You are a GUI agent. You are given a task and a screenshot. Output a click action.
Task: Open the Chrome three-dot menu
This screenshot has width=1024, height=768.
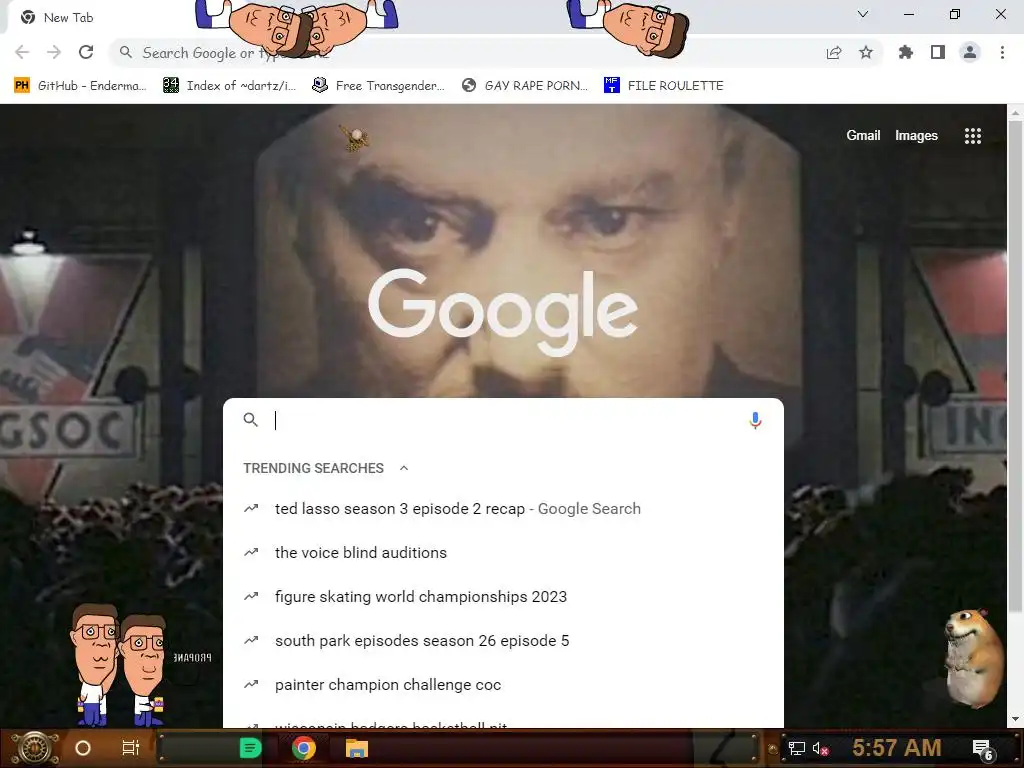[x=1002, y=52]
